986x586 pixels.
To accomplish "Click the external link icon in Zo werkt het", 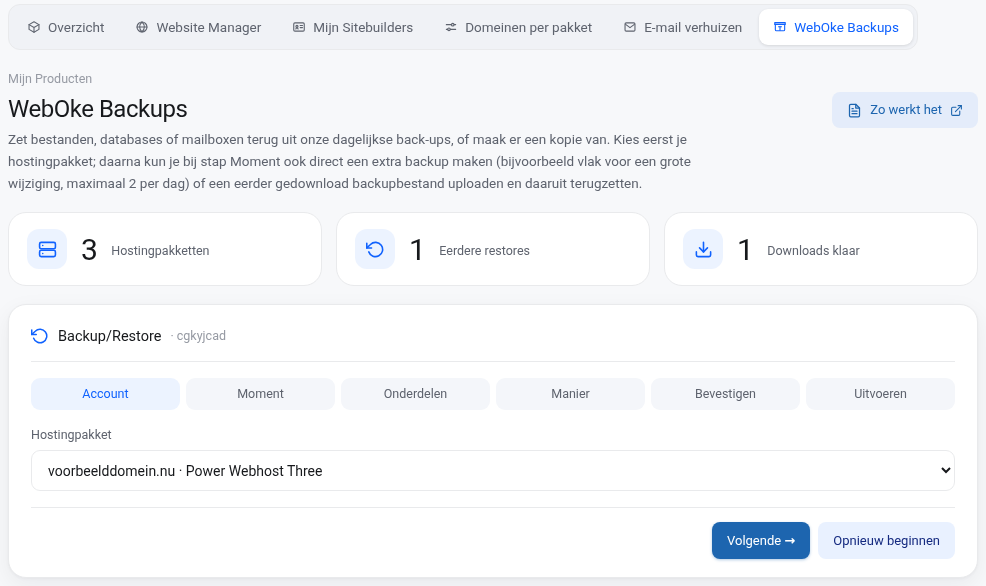I will coord(956,110).
